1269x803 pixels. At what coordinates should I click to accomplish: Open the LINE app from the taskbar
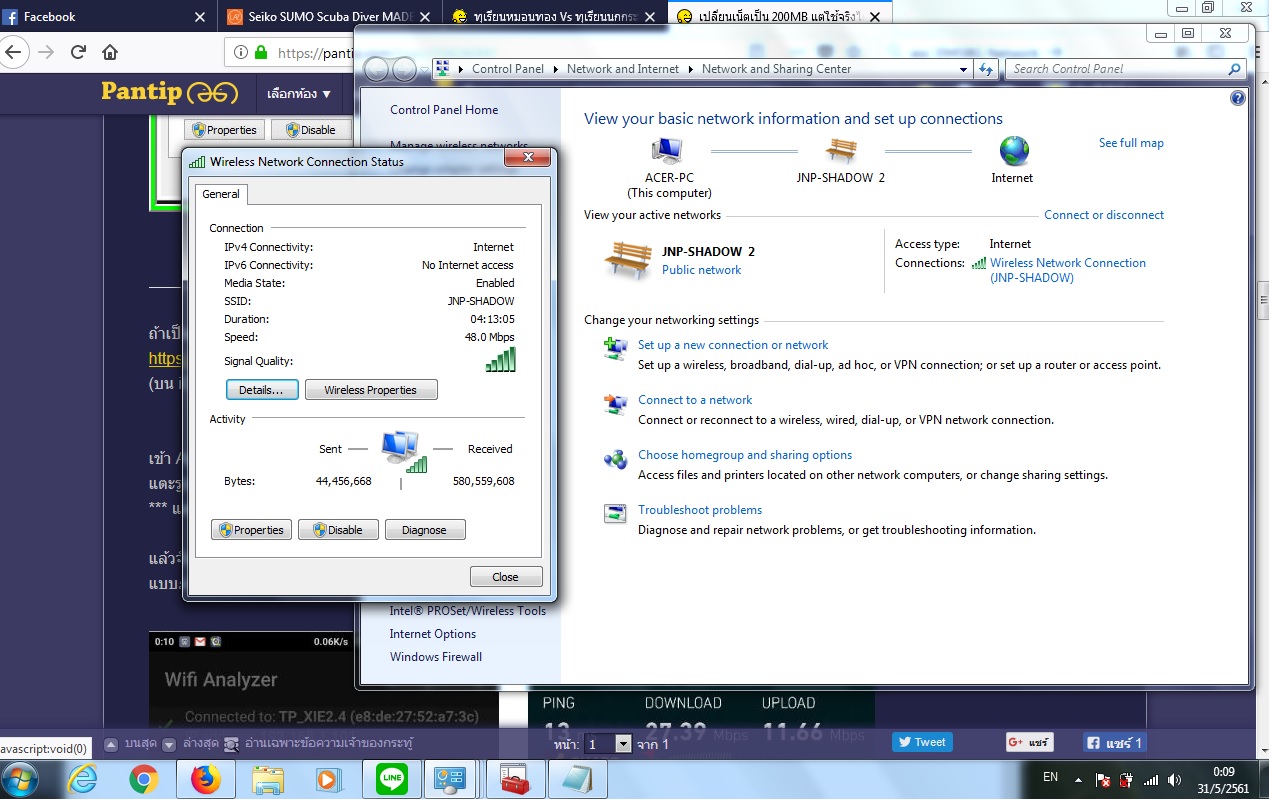tap(392, 780)
